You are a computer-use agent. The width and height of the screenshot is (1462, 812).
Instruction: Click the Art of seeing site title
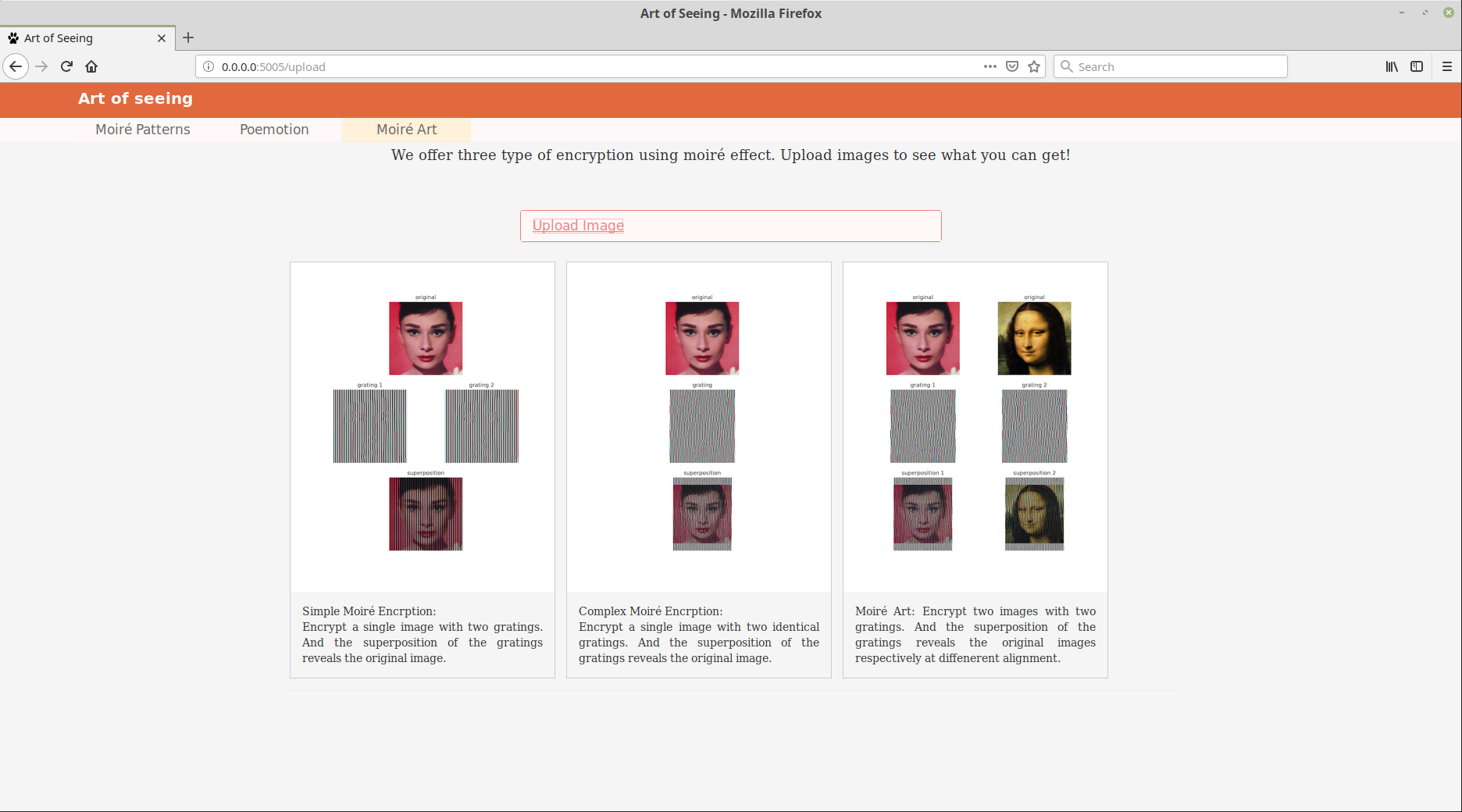(x=135, y=98)
